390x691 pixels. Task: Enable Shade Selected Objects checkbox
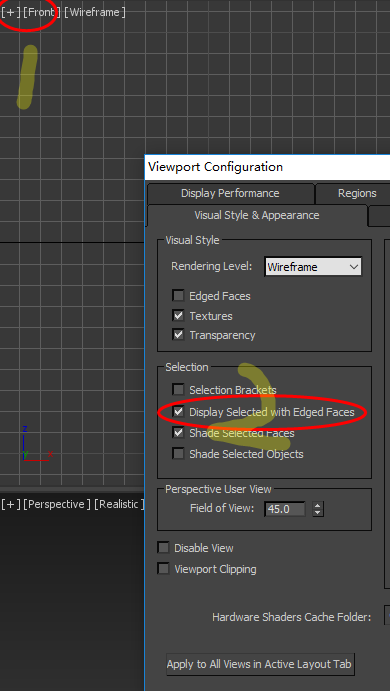point(178,453)
